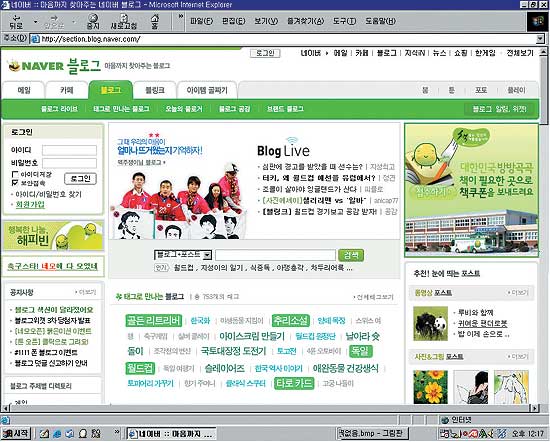Click the Stop (중지) toolbar icon

coord(93,22)
